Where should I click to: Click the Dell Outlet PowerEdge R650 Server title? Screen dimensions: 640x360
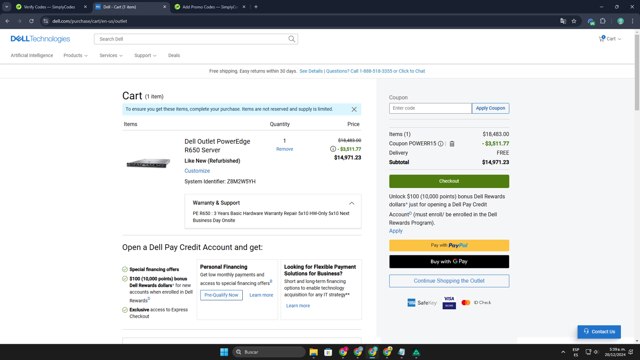(217, 146)
